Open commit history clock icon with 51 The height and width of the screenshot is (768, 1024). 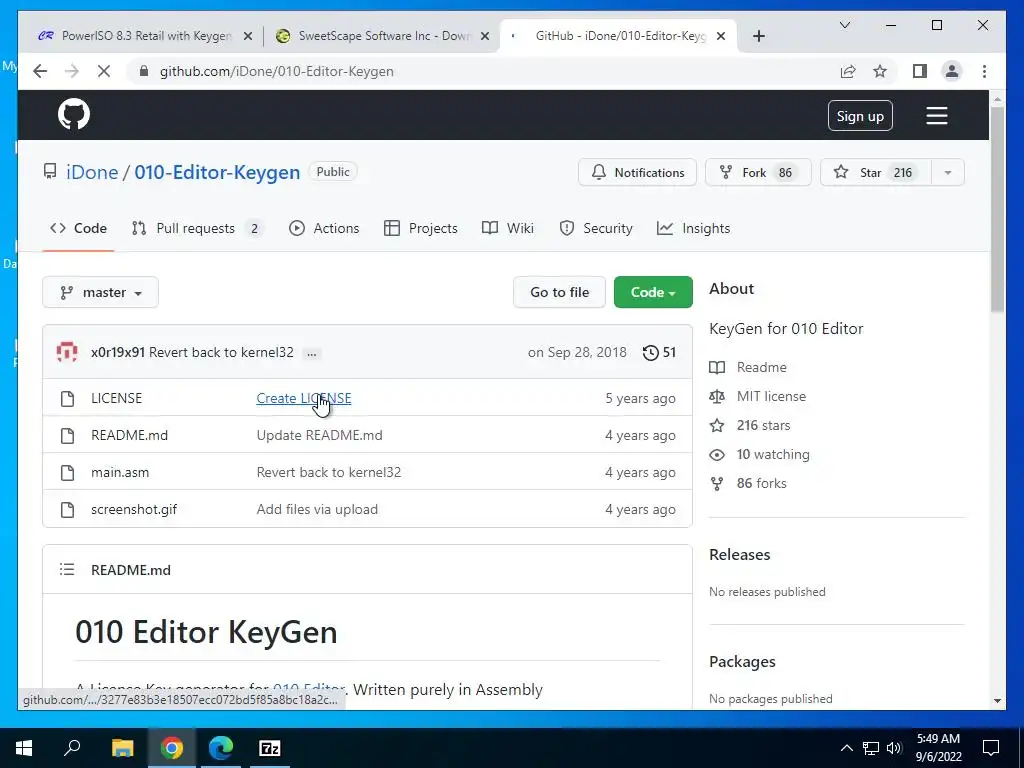tap(659, 353)
